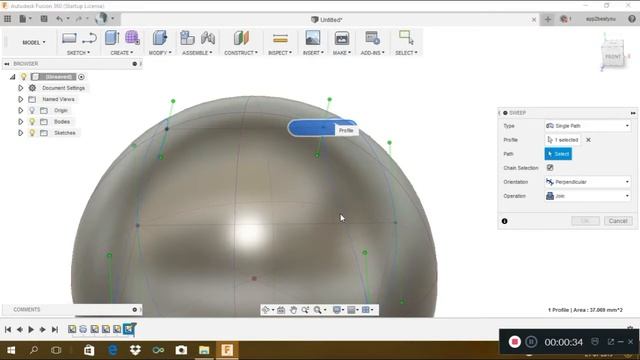
Task: Activate the root component radio button
Action: 81,77
